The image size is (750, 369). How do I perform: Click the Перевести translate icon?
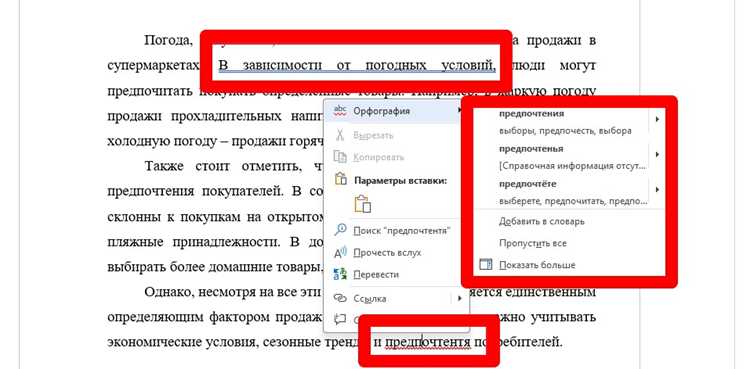tap(340, 275)
